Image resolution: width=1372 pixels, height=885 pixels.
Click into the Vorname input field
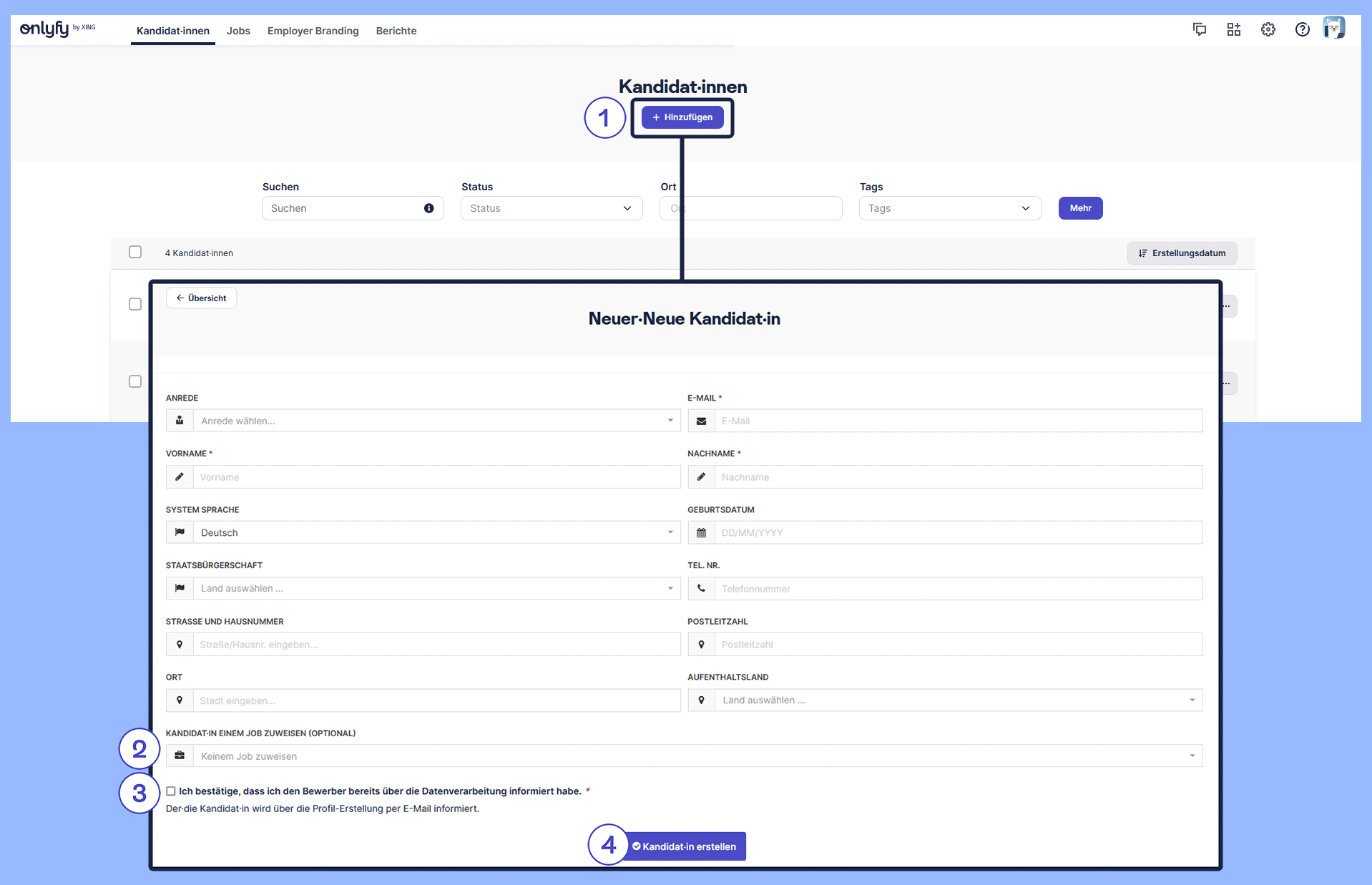click(436, 477)
